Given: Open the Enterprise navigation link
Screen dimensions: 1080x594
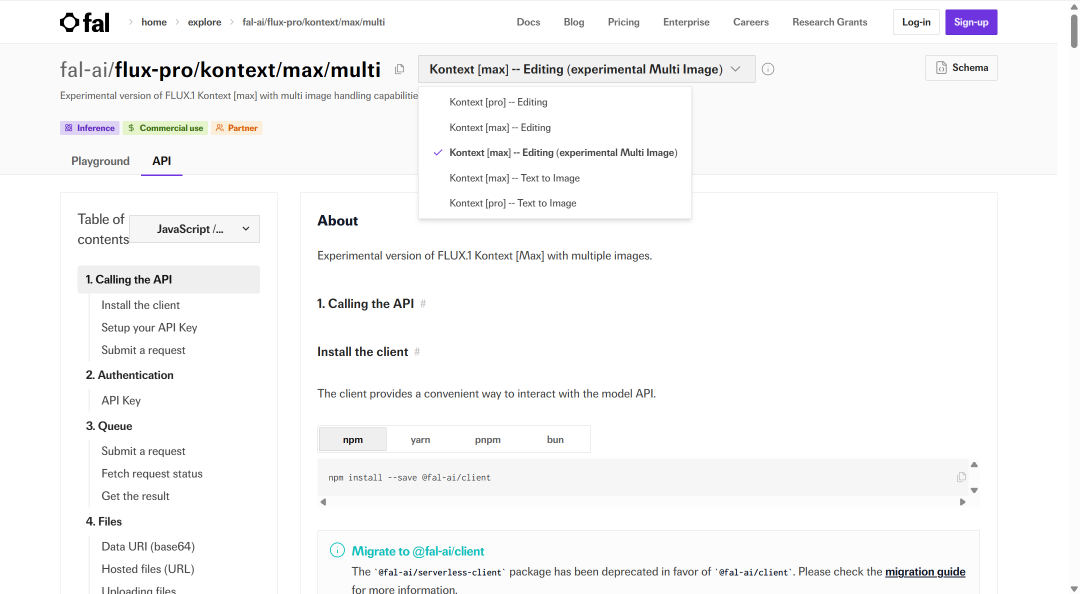Looking at the screenshot, I should 686,22.
